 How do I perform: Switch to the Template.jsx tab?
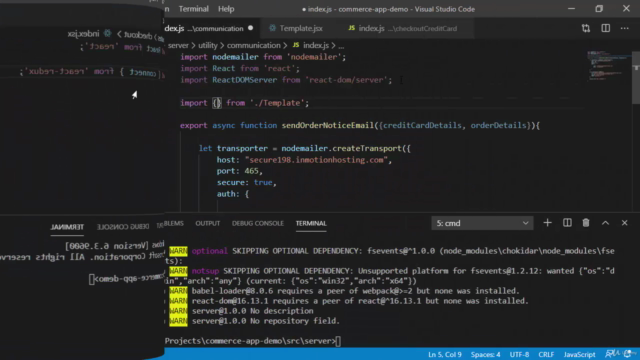(x=301, y=28)
